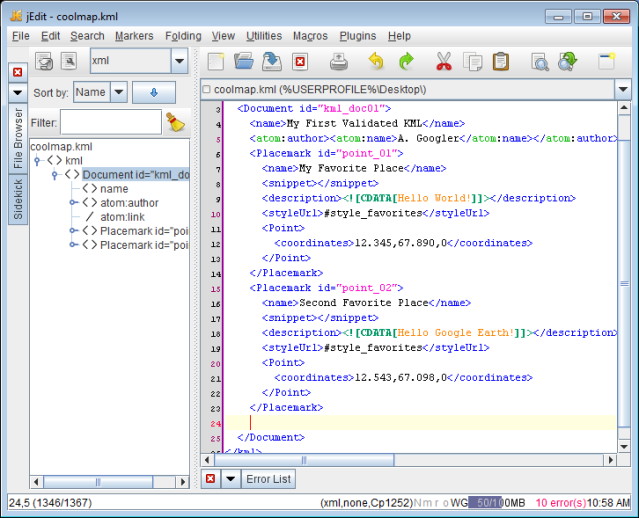Click the closing </Document> tag line
Screen dimensions: 639x518
271,437
